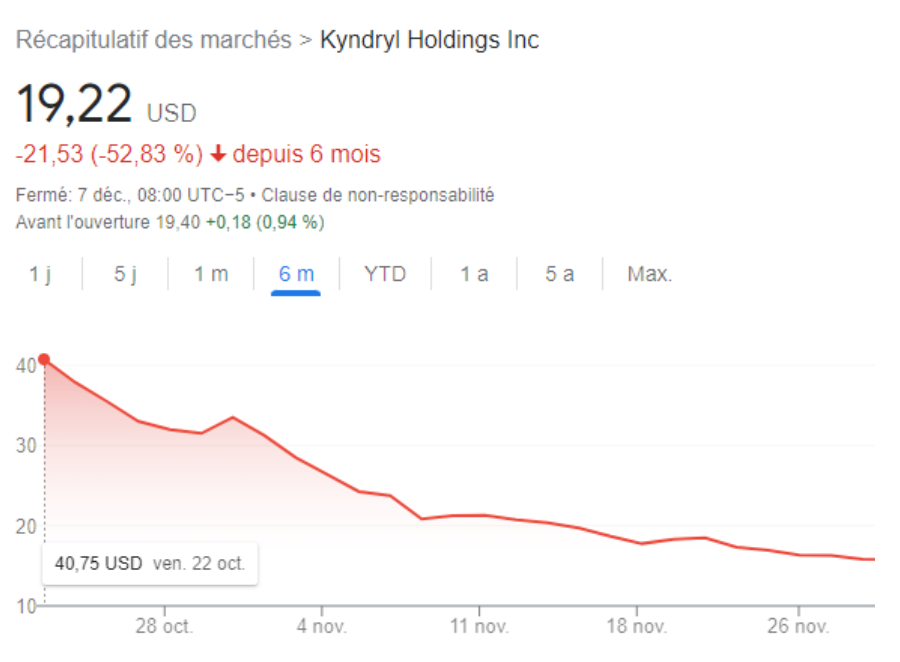Click chart line above 18 nov.
Screen dimensions: 900x662
coord(638,543)
